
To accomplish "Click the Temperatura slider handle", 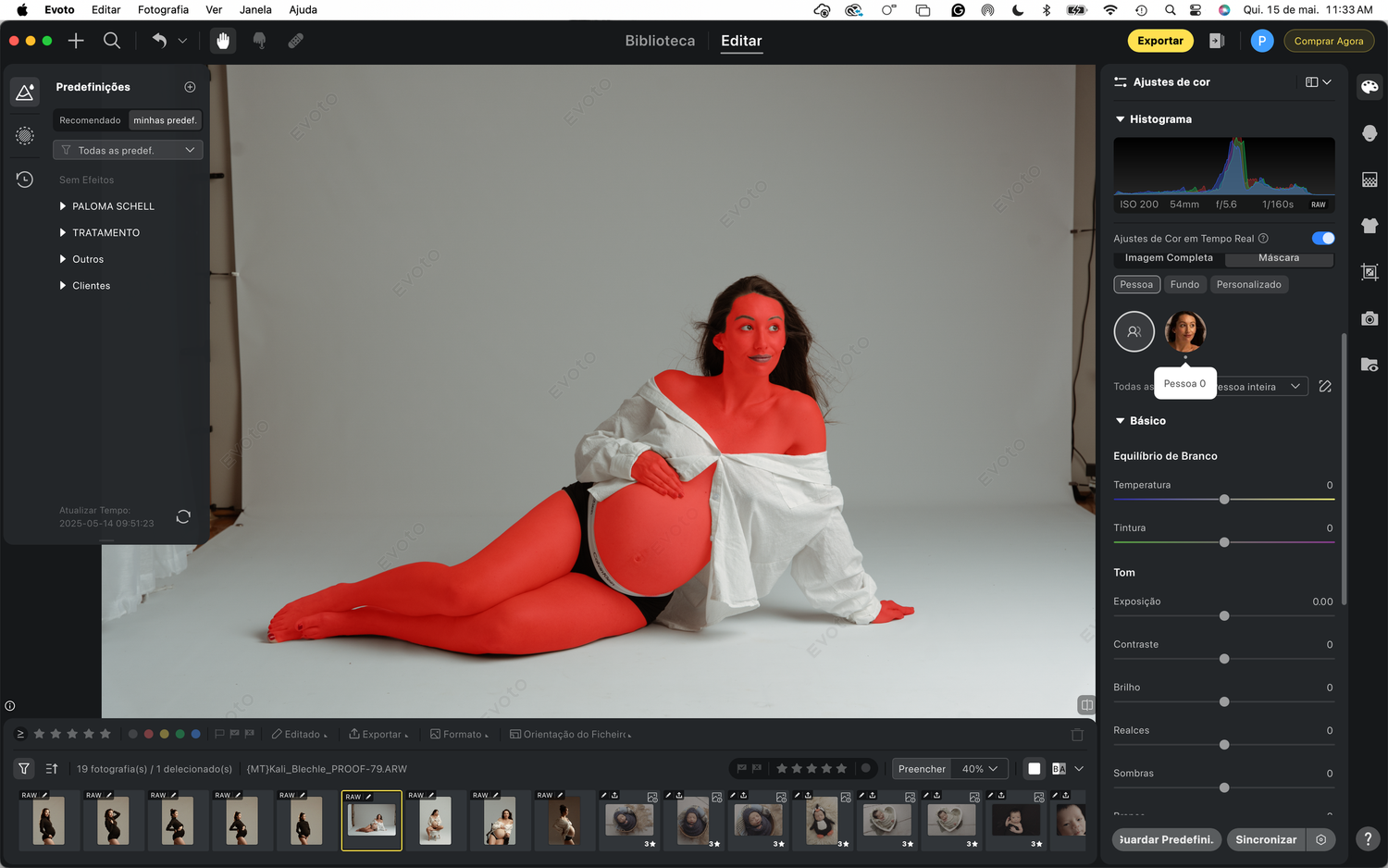I will point(1224,500).
